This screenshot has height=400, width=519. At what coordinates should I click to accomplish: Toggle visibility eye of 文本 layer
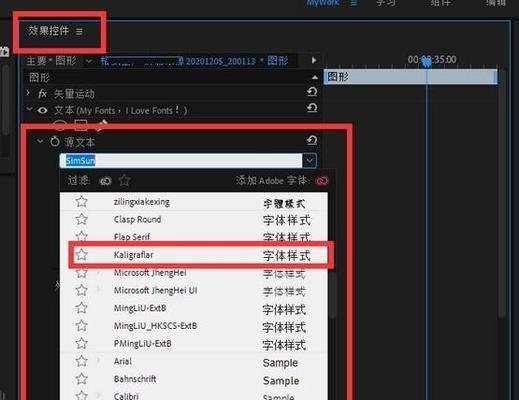(42, 110)
